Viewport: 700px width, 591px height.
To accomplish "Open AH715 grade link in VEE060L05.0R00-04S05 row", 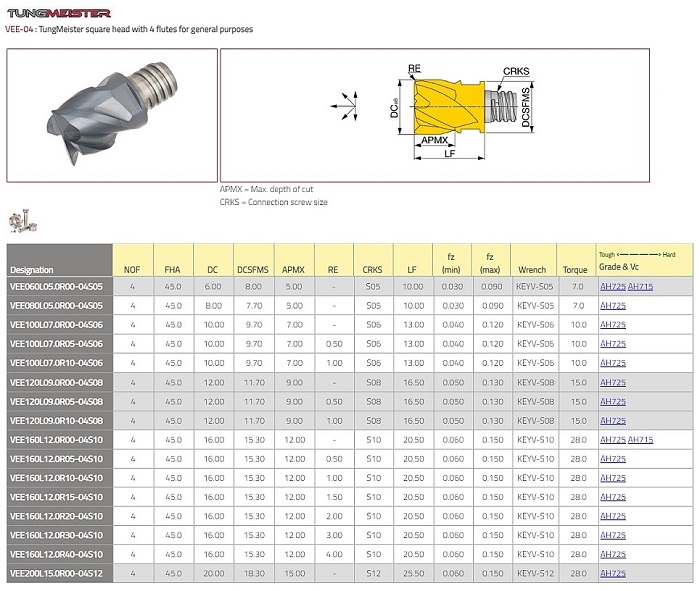I will (640, 287).
